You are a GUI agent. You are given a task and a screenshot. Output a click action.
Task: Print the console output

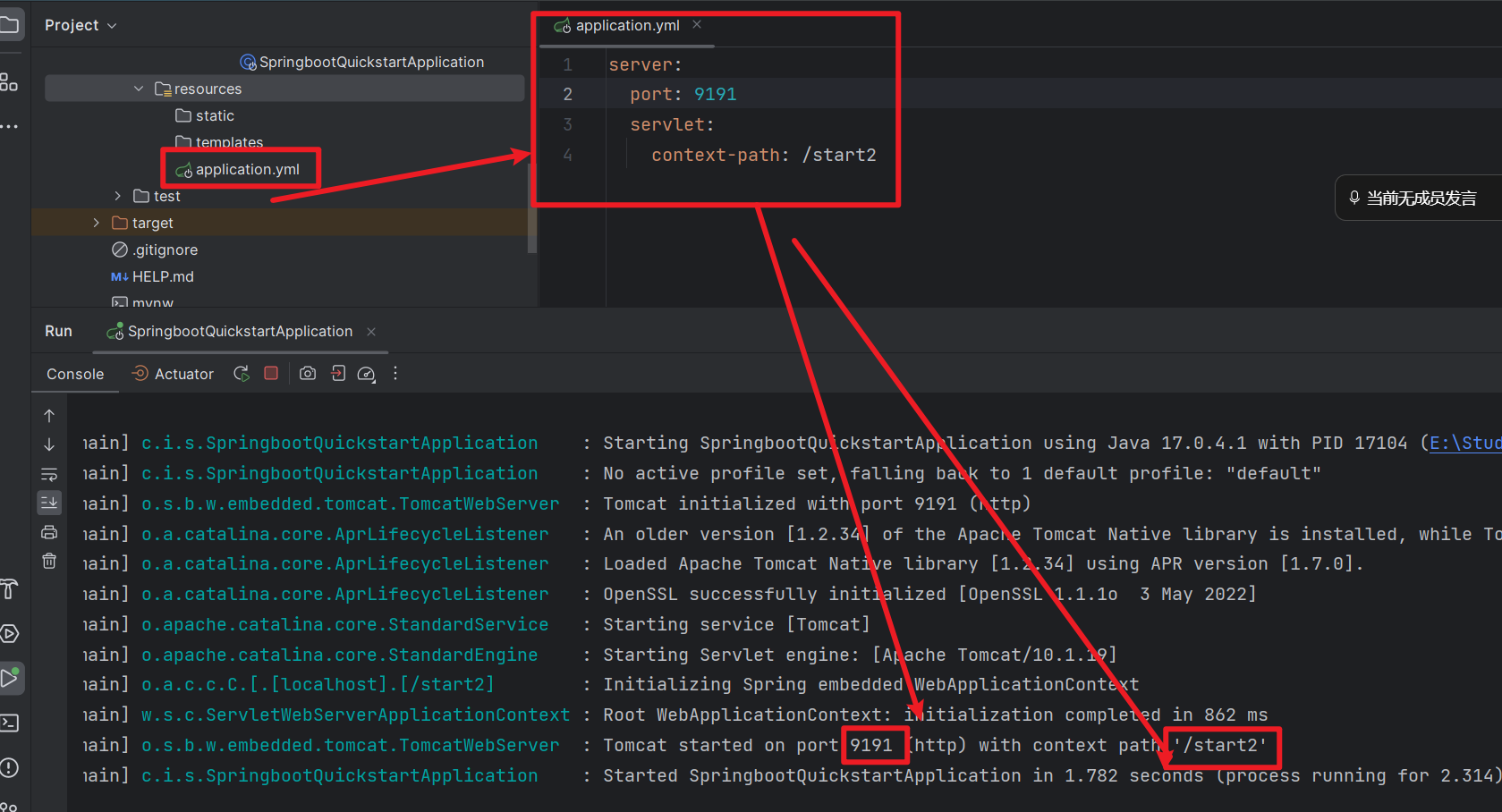[49, 532]
